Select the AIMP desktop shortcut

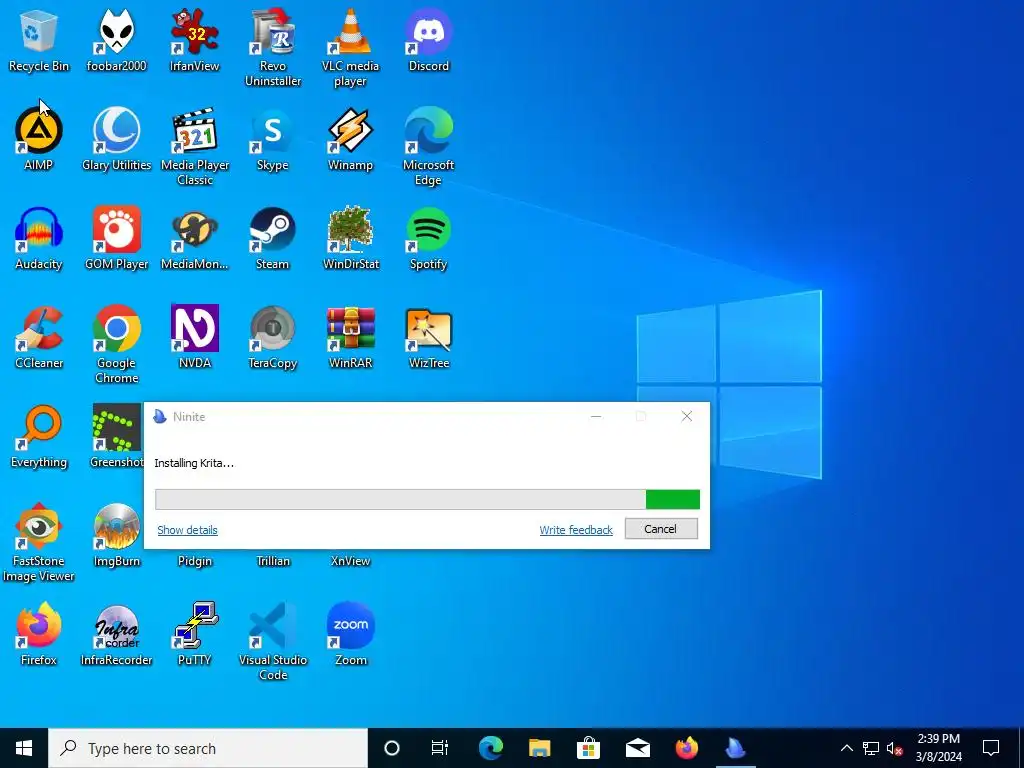(39, 138)
